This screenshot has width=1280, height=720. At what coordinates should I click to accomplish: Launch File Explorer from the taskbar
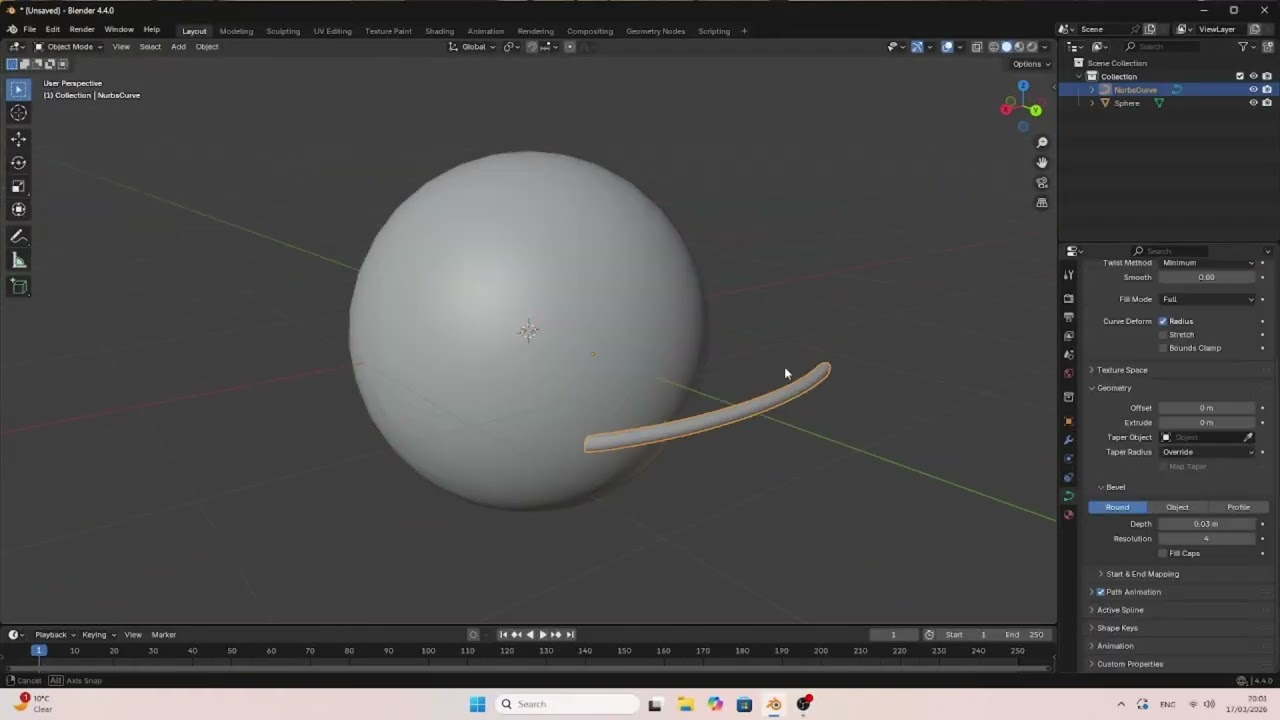coord(685,704)
